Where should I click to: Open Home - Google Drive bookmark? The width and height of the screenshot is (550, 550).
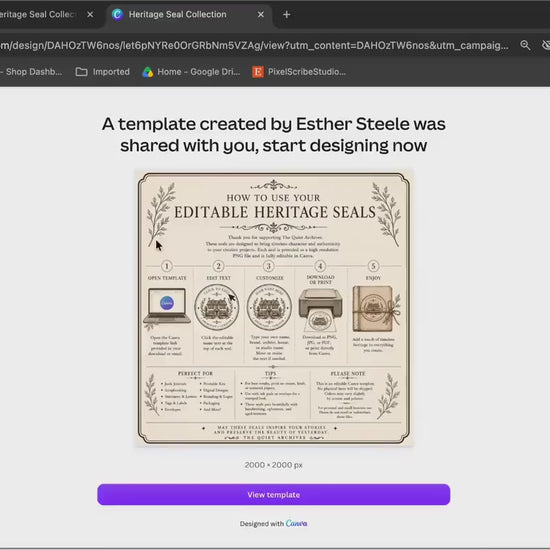coord(191,72)
